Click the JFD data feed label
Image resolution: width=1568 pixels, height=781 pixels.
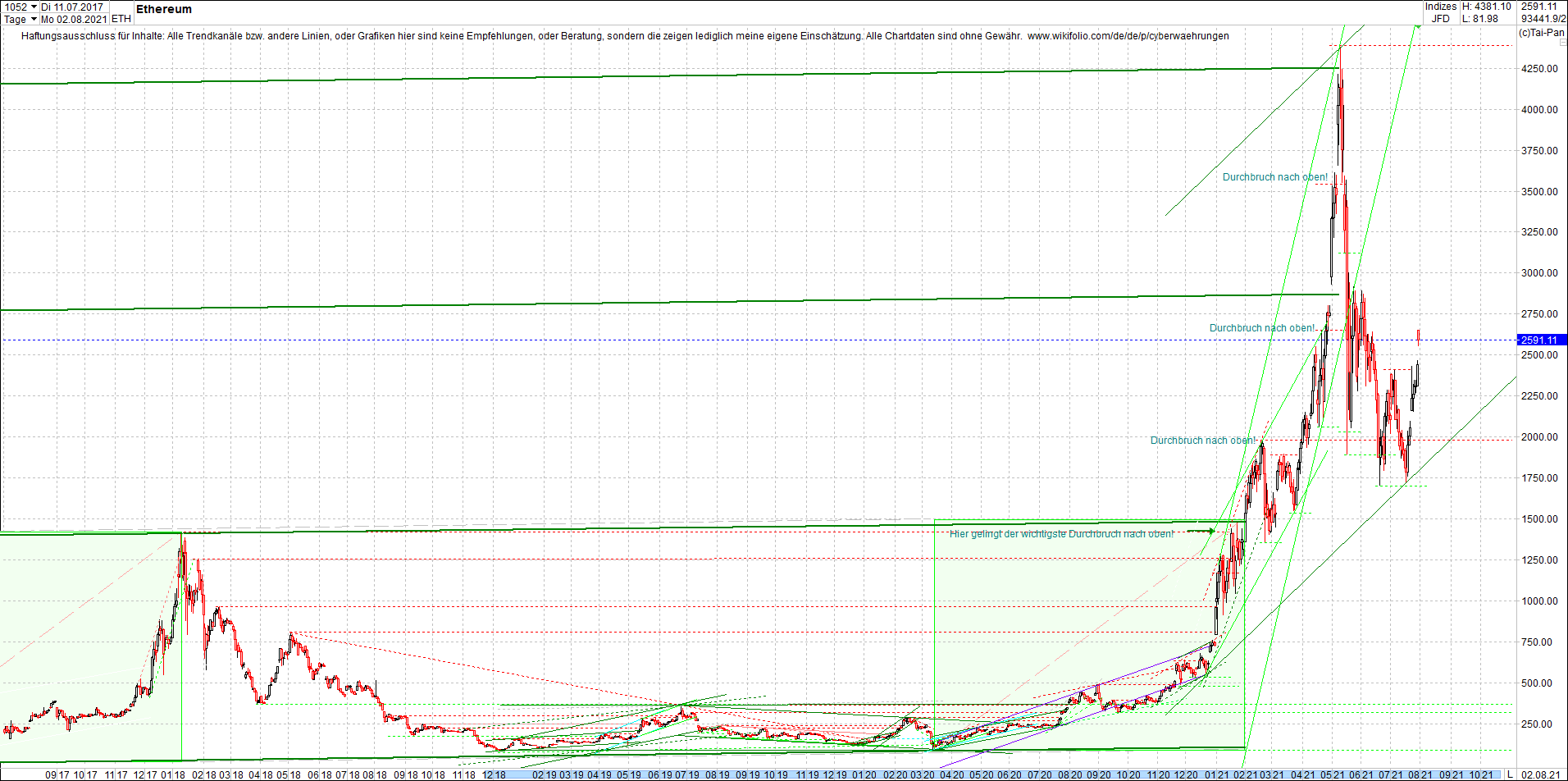(1441, 17)
